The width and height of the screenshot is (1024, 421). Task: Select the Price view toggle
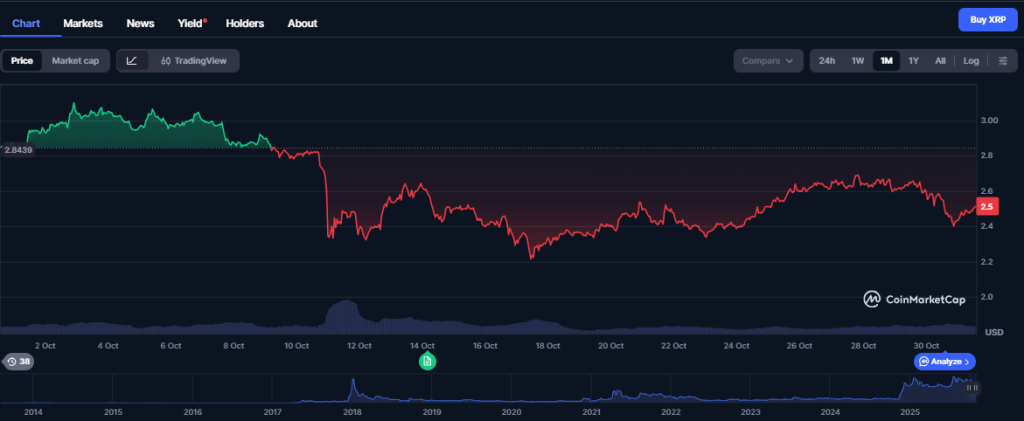[22, 61]
